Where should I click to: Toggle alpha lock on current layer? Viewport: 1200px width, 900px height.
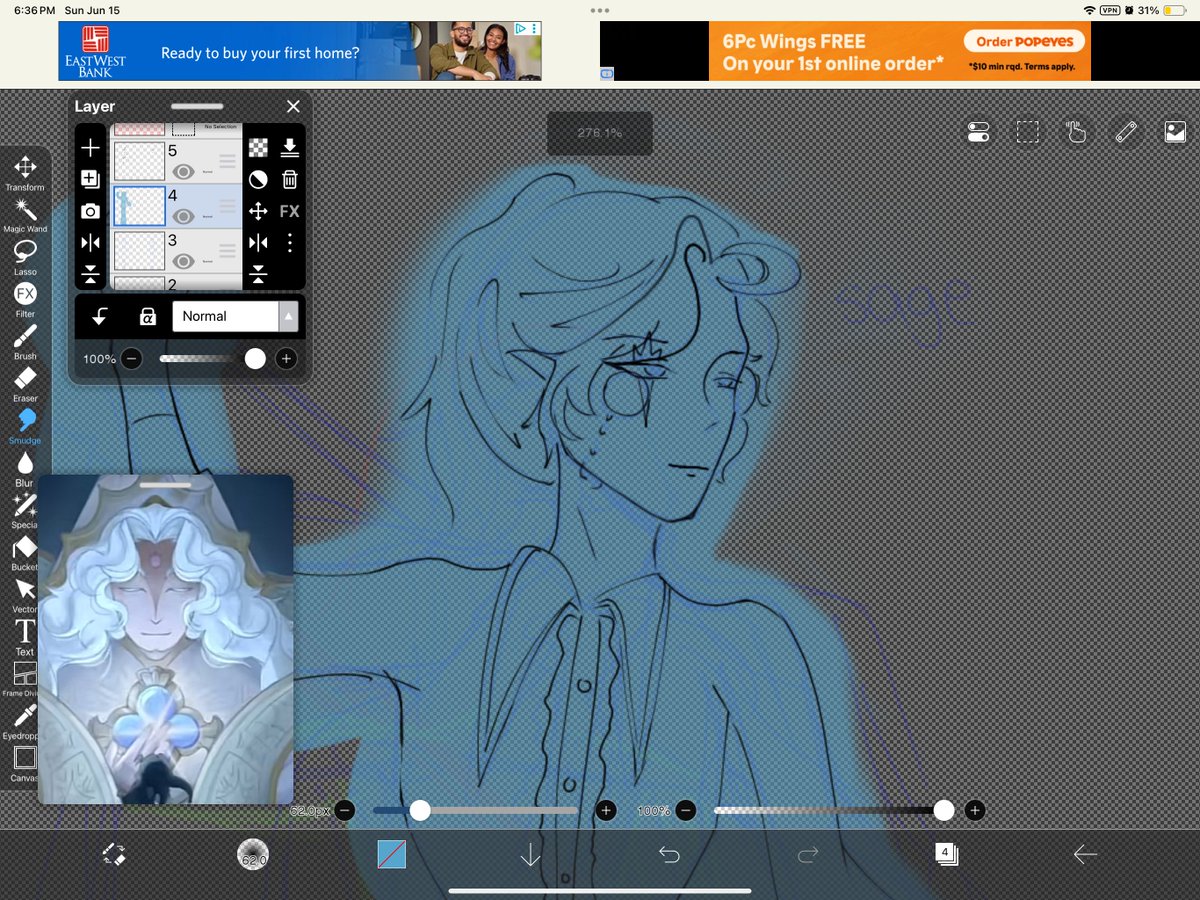point(147,316)
